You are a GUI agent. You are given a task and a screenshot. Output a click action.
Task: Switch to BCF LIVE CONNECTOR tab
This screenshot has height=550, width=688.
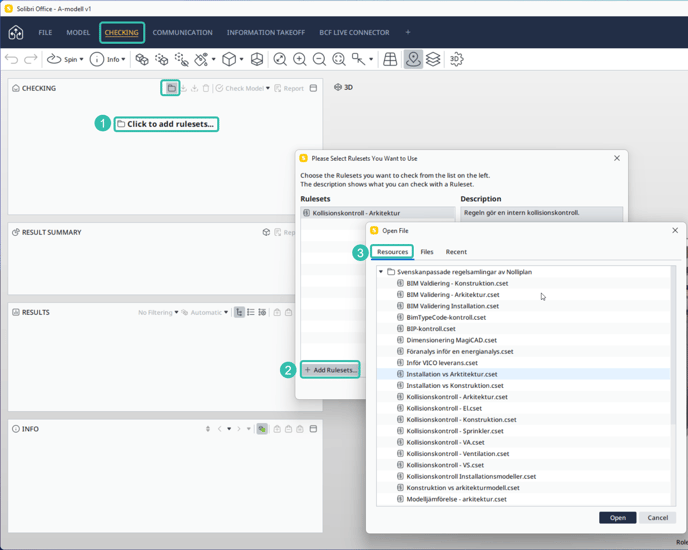coord(354,32)
